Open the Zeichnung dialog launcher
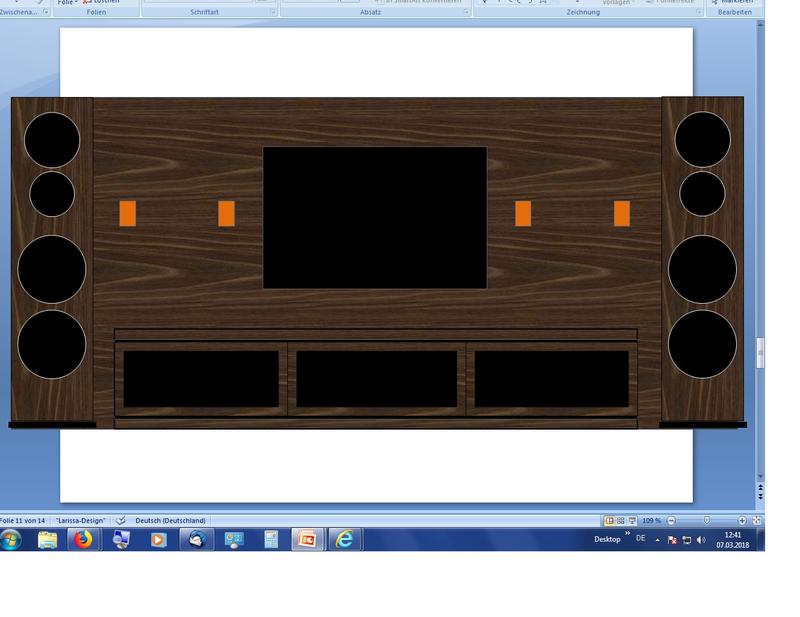The width and height of the screenshot is (800, 617). pyautogui.click(x=699, y=12)
